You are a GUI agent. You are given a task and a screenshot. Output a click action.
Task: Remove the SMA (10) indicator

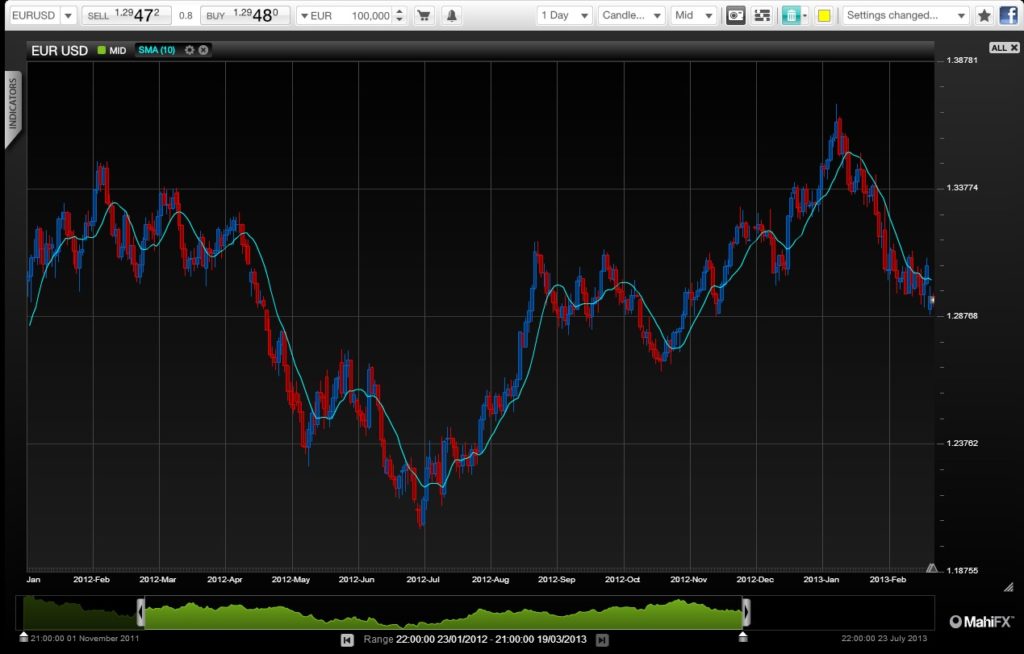[x=203, y=50]
